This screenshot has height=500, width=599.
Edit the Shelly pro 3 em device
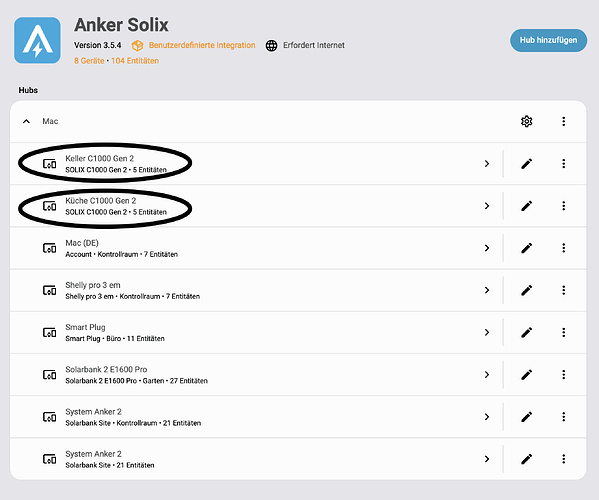pyautogui.click(x=526, y=290)
